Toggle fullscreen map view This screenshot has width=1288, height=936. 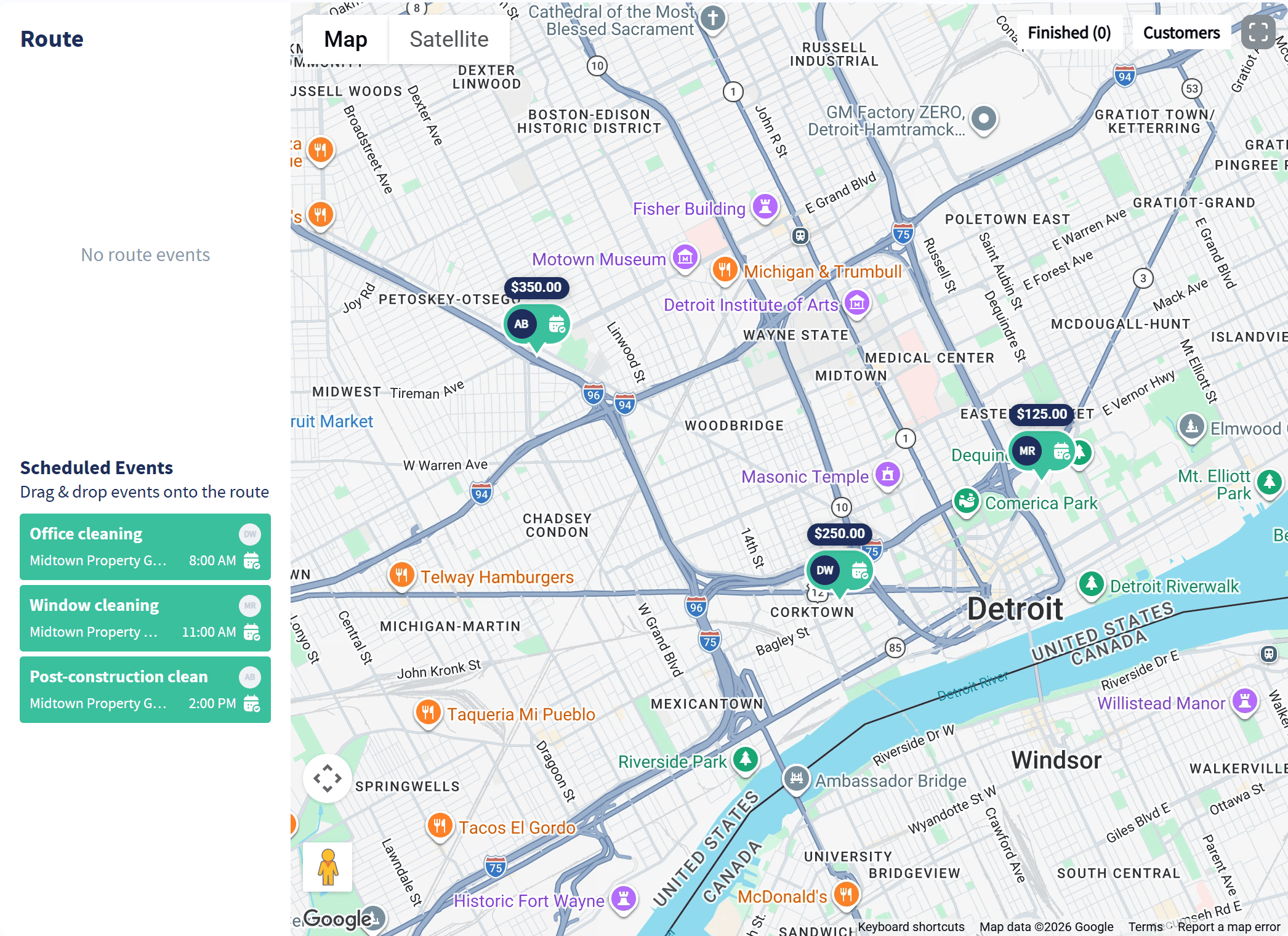[x=1258, y=32]
